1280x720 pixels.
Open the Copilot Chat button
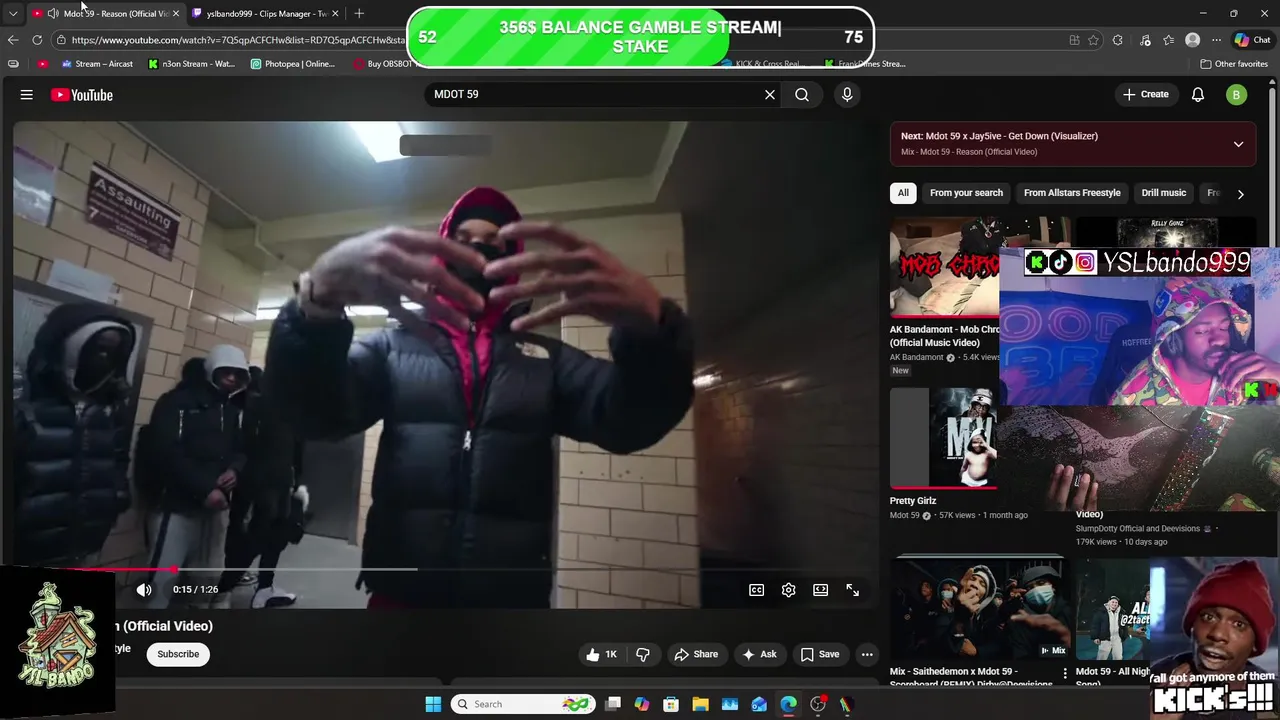[1252, 40]
